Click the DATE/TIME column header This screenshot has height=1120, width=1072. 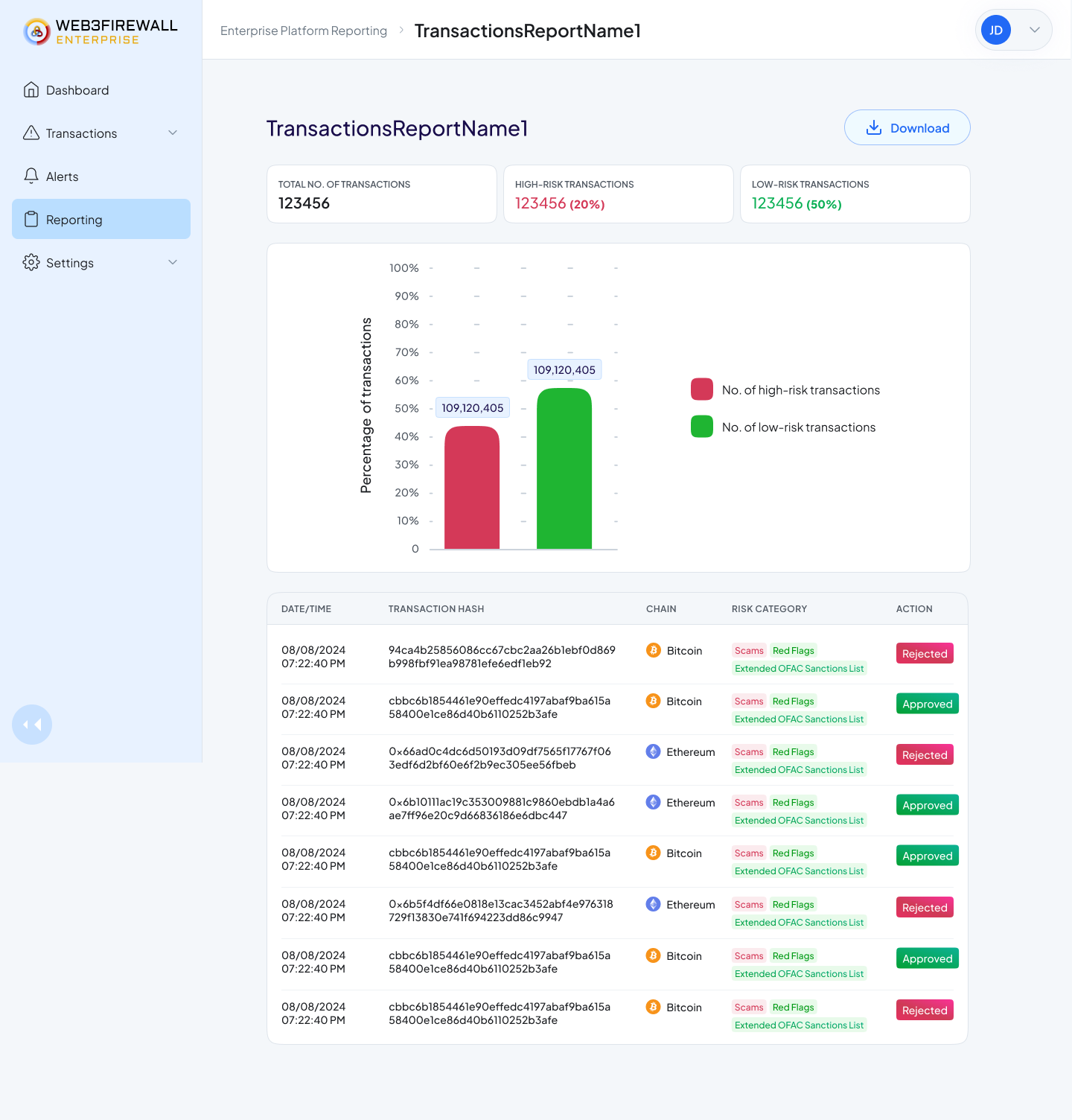coord(306,608)
